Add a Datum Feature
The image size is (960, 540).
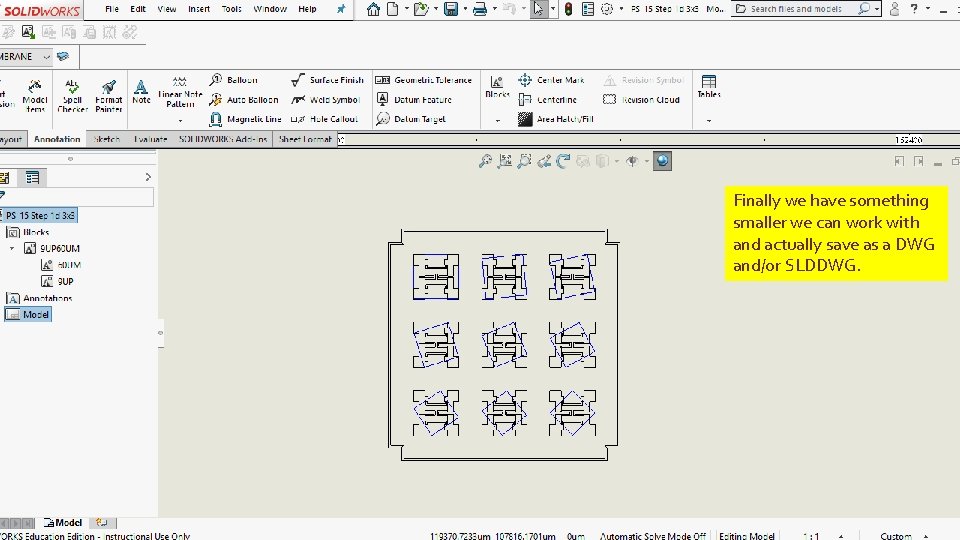413,100
